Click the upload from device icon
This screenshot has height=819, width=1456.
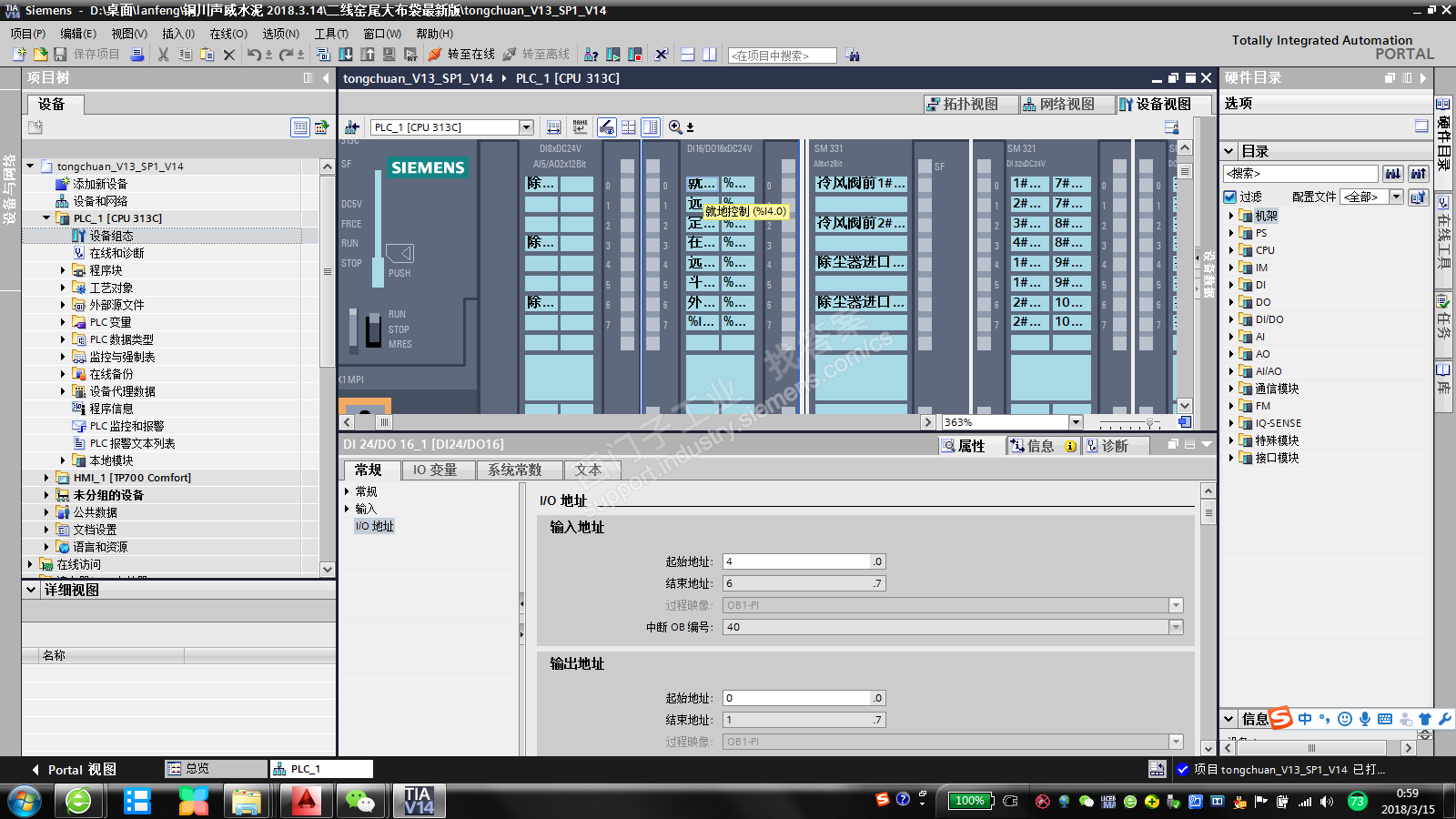[368, 55]
